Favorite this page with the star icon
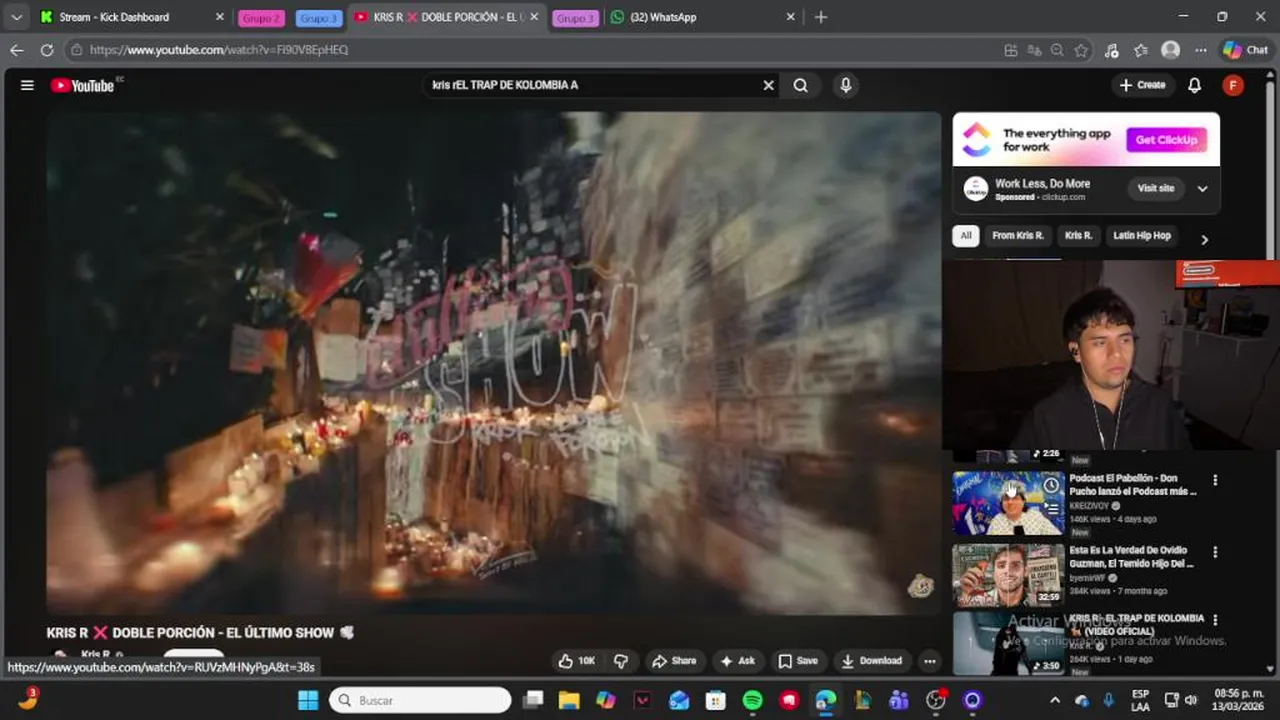Screen dimensions: 1280x720 click(x=1081, y=50)
